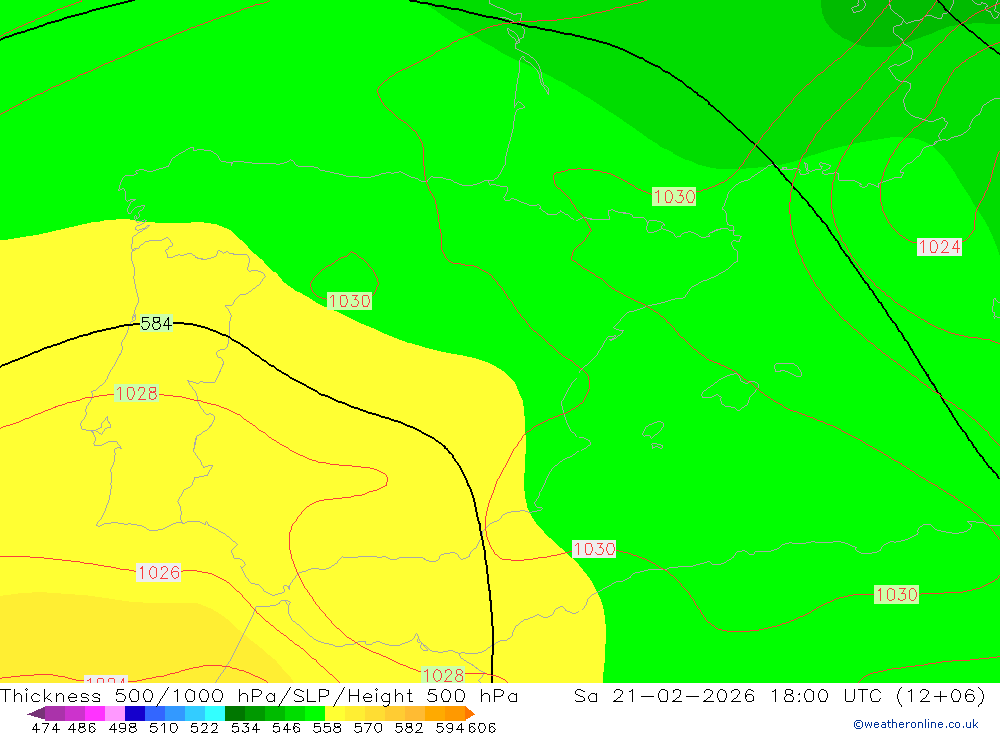Click the (12+06) forecast offset text
1000x733 pixels.
[941, 695]
